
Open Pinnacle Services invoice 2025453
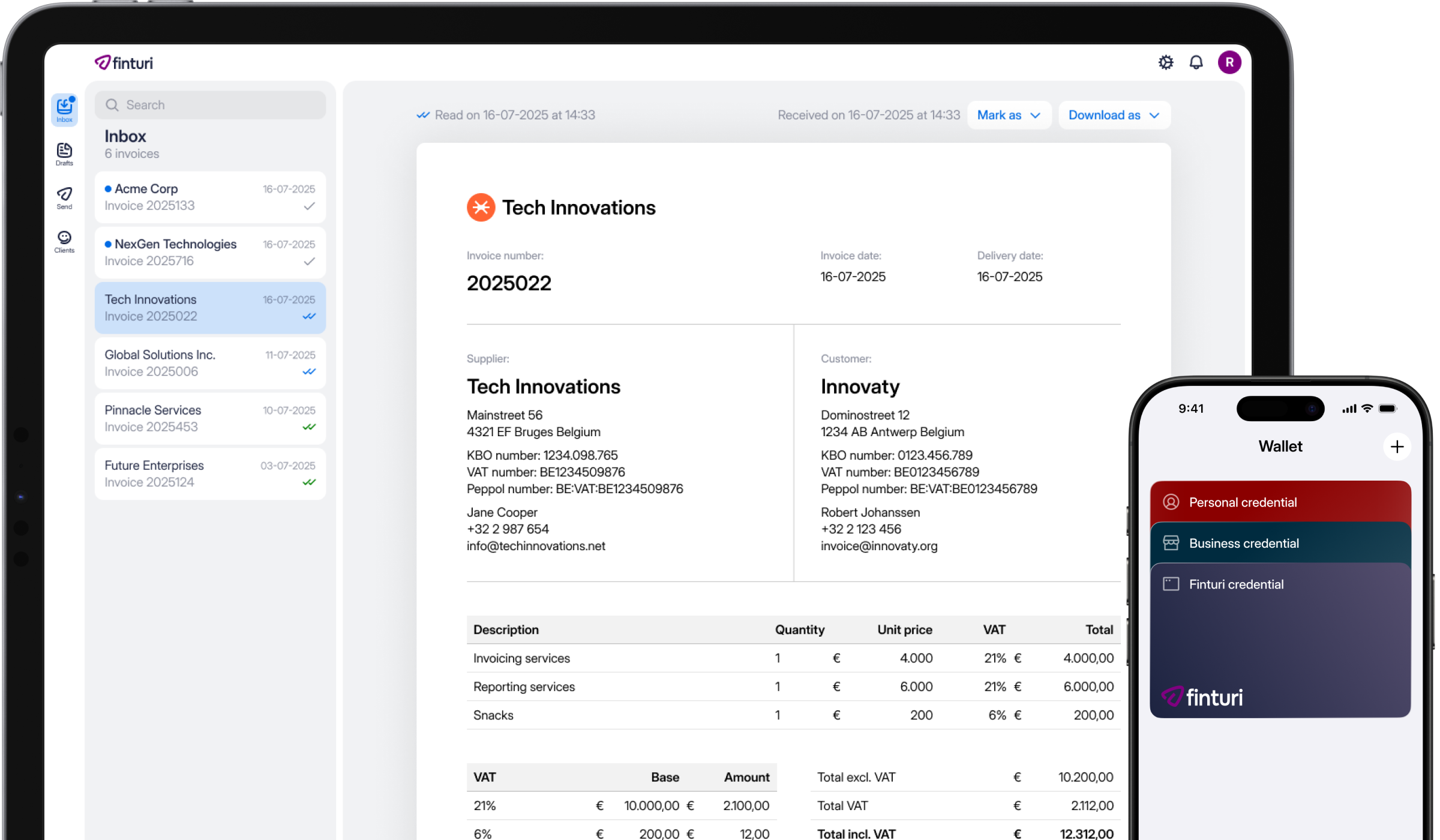[x=210, y=418]
